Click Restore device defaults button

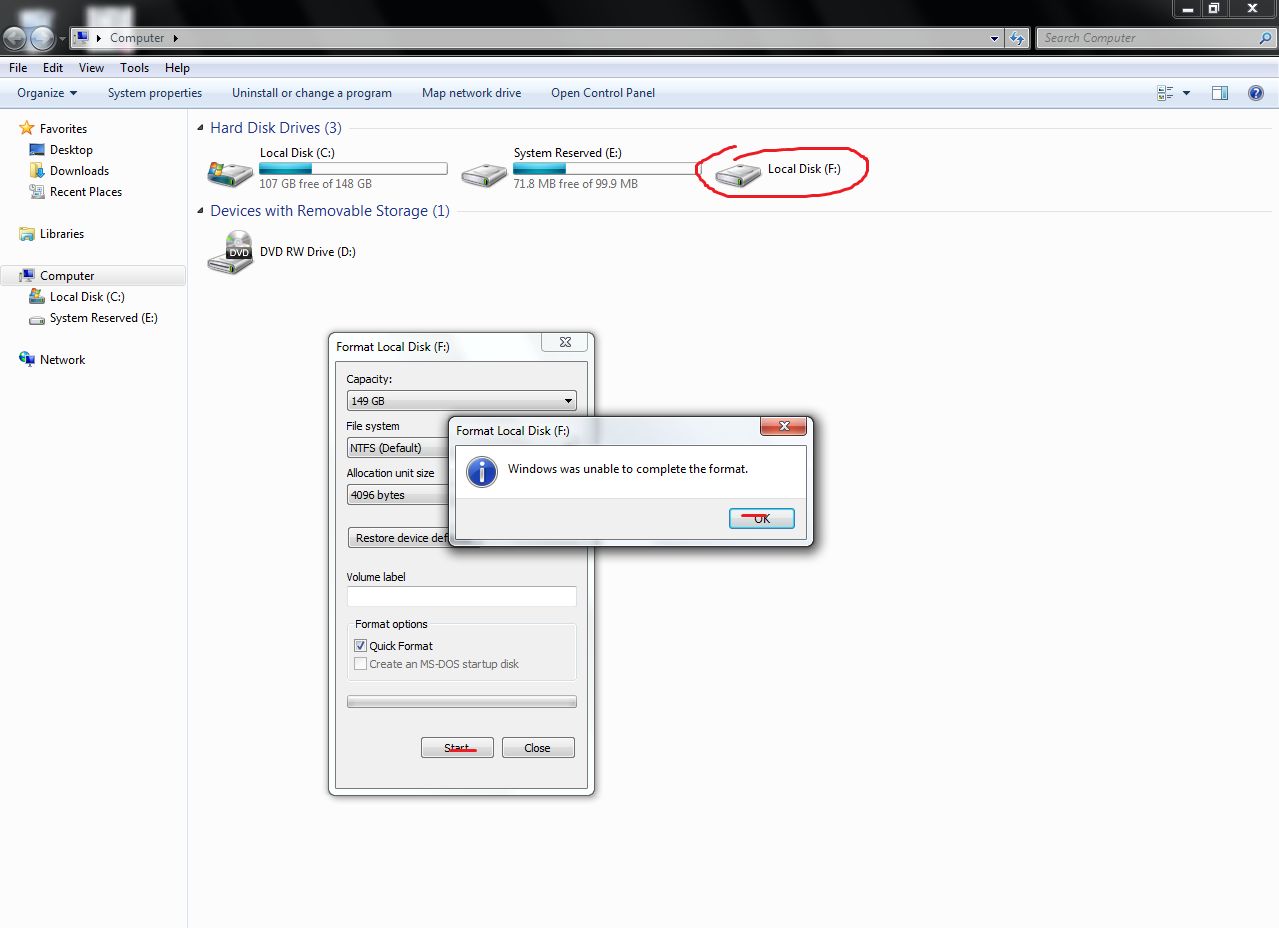click(399, 538)
